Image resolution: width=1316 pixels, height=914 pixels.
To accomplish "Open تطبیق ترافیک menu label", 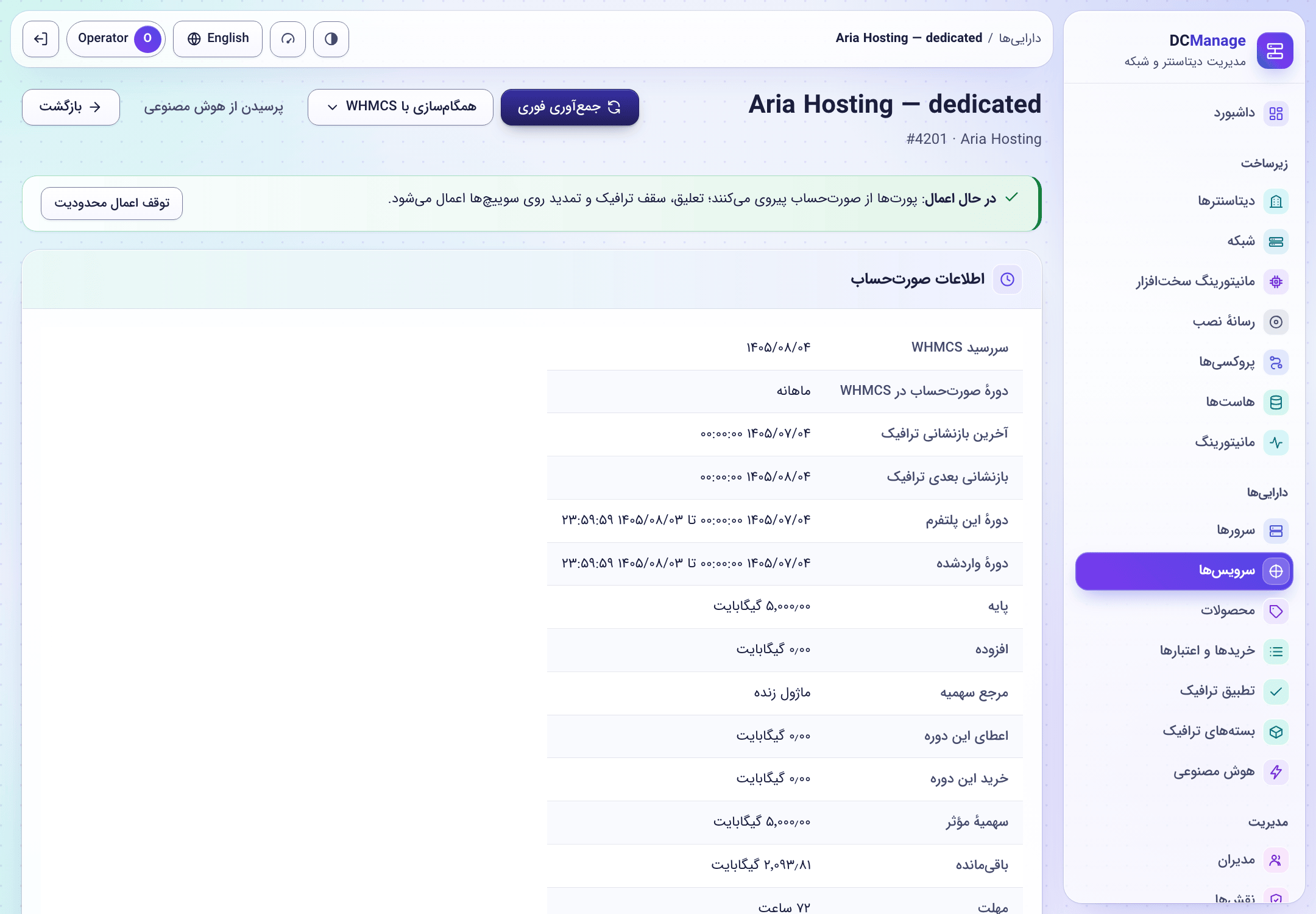I will [x=1217, y=691].
